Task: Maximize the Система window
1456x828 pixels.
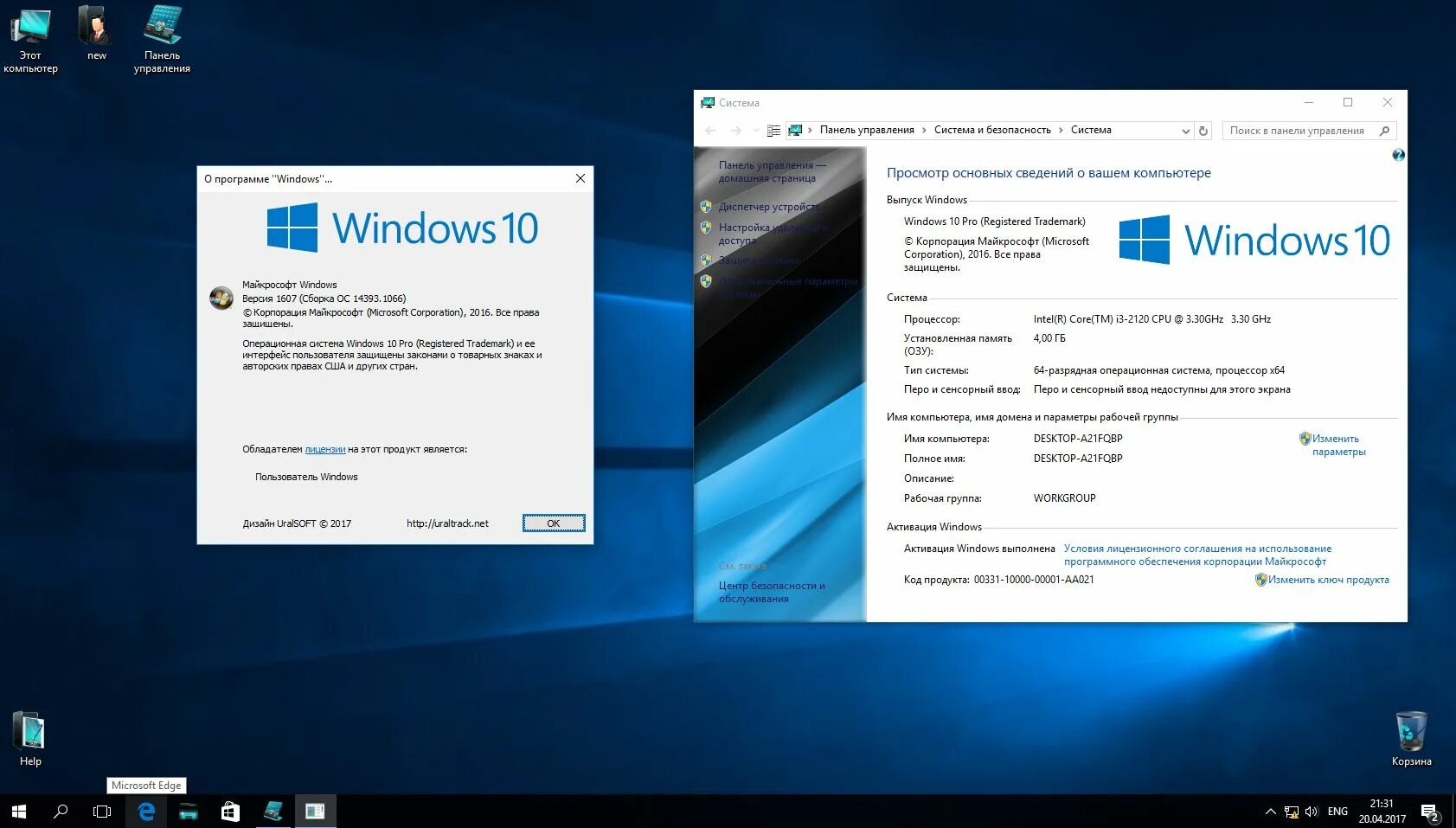Action: pos(1348,102)
